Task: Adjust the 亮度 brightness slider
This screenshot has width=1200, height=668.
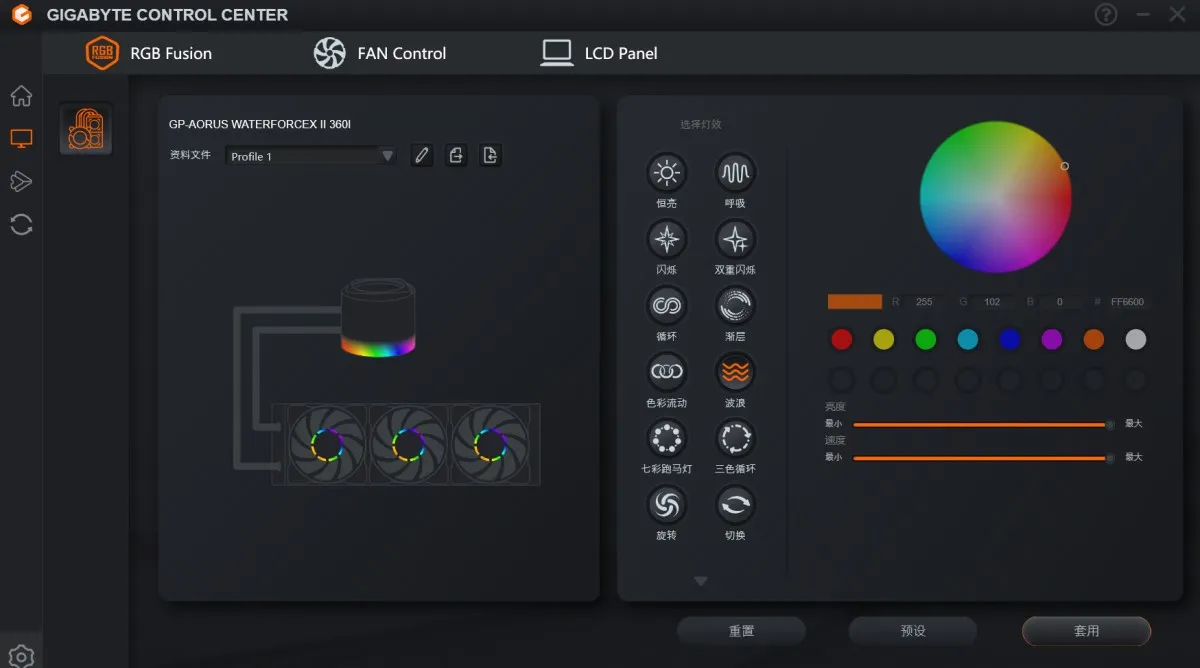Action: (x=983, y=424)
